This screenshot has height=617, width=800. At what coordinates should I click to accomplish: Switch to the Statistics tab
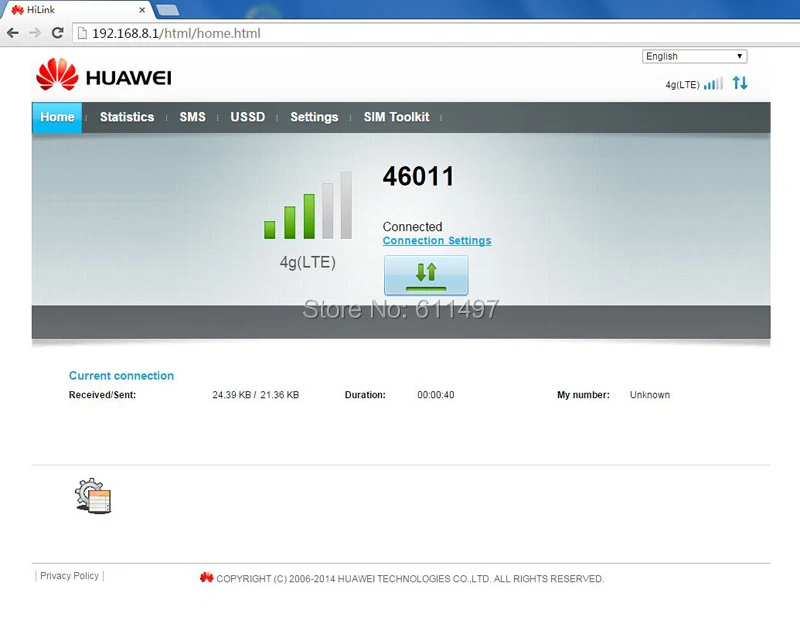pyautogui.click(x=126, y=117)
